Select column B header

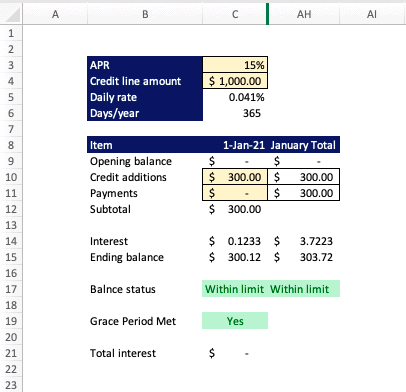point(145,14)
